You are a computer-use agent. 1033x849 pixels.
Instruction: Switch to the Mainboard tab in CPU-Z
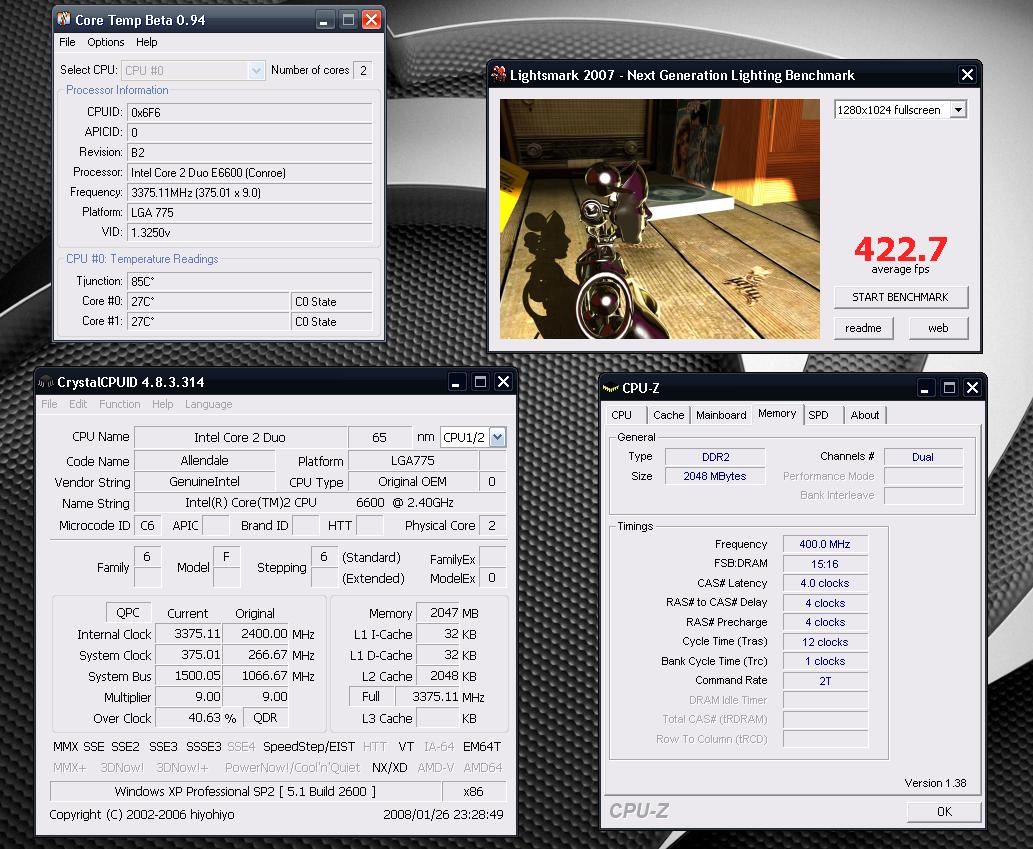[x=721, y=415]
